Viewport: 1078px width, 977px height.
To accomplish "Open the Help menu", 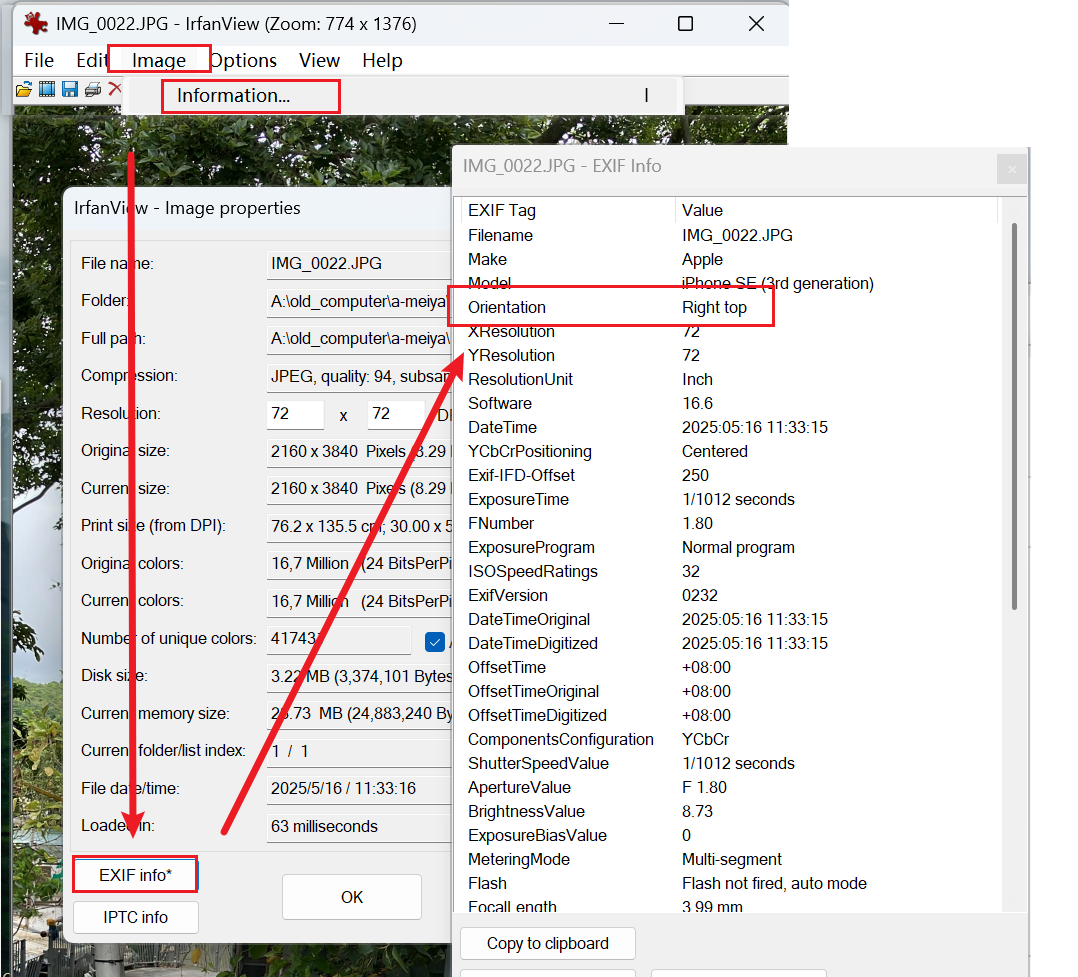I will [x=382, y=60].
